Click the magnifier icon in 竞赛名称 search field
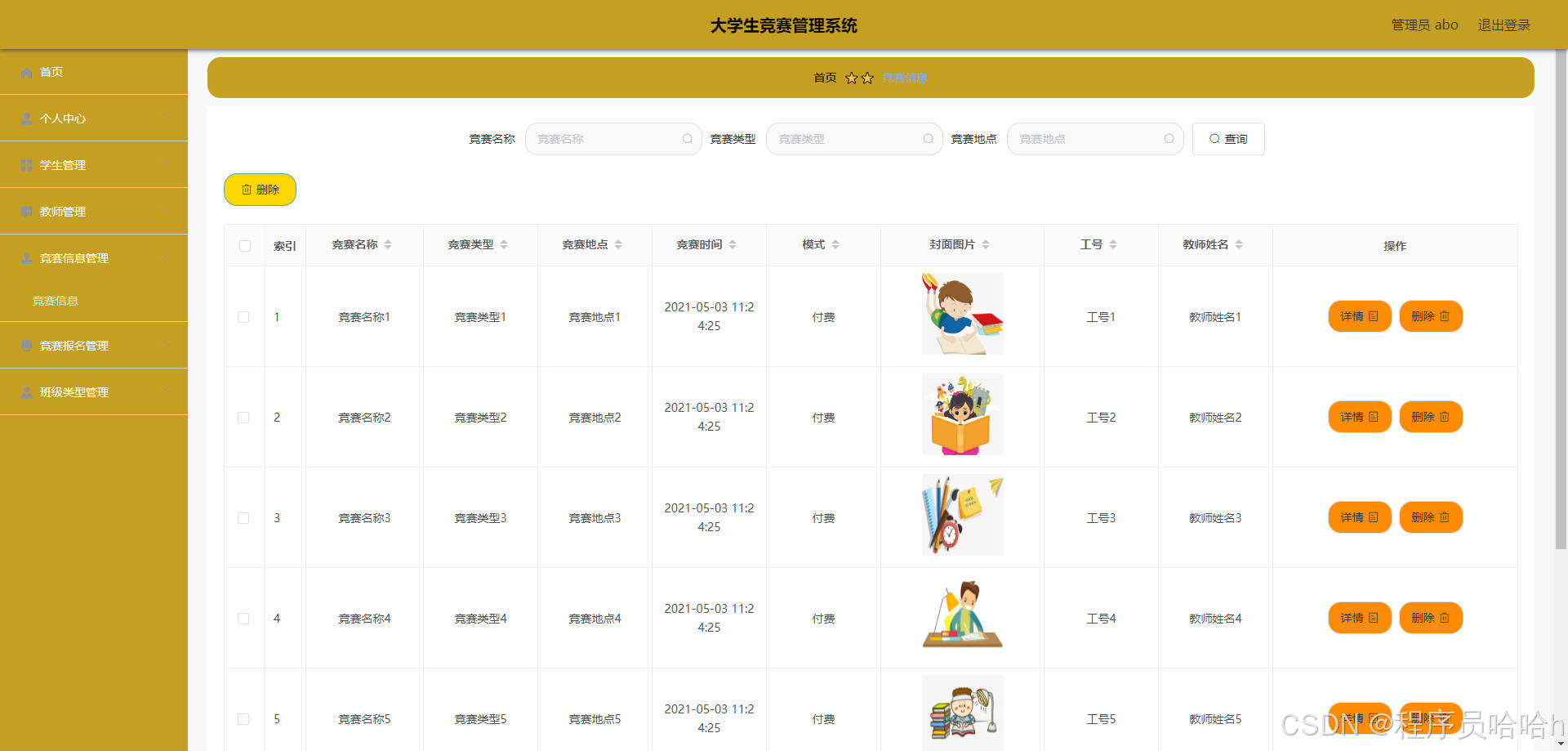The width and height of the screenshot is (1568, 751). click(x=688, y=139)
